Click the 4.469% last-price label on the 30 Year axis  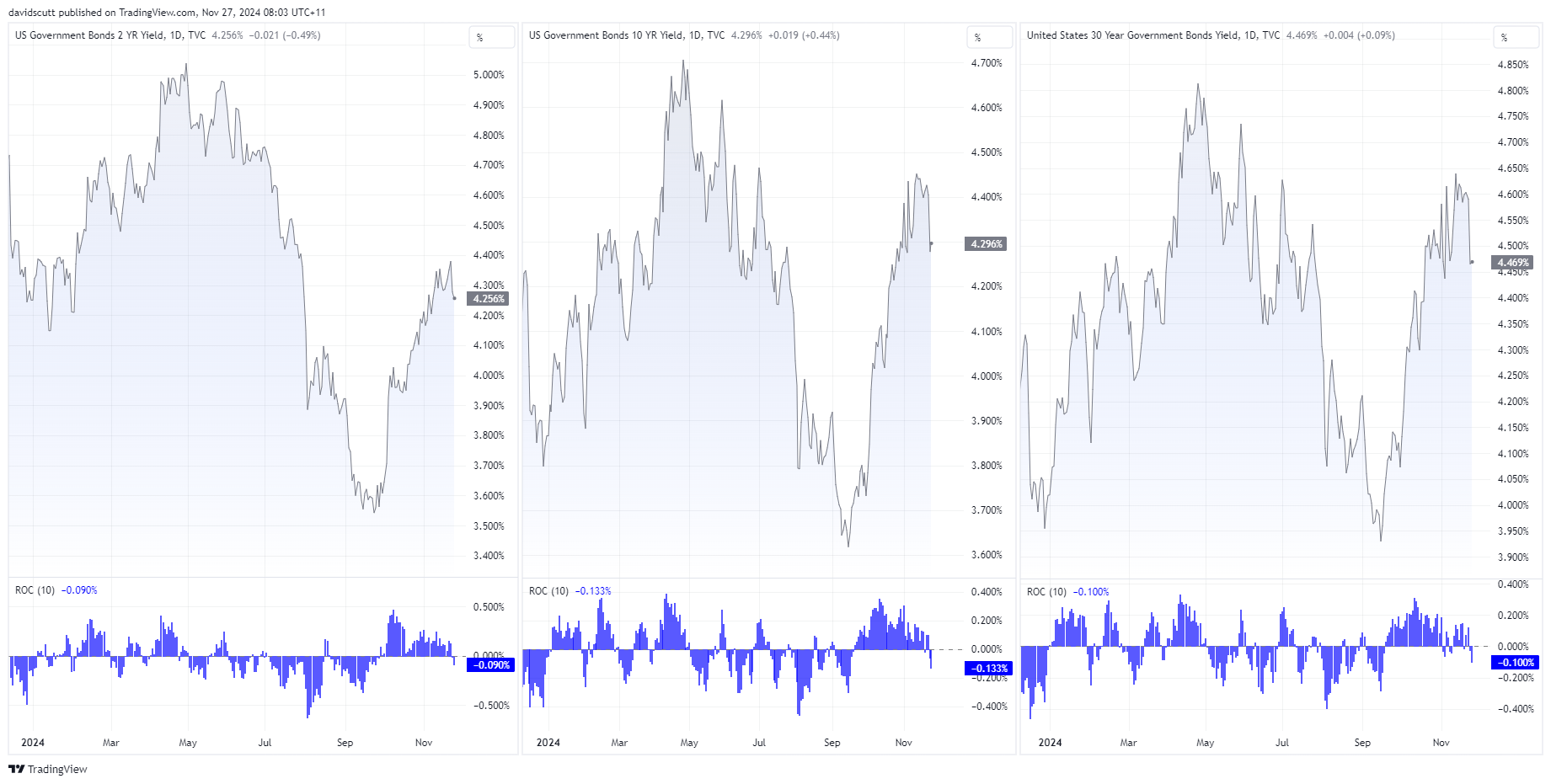pyautogui.click(x=1512, y=263)
